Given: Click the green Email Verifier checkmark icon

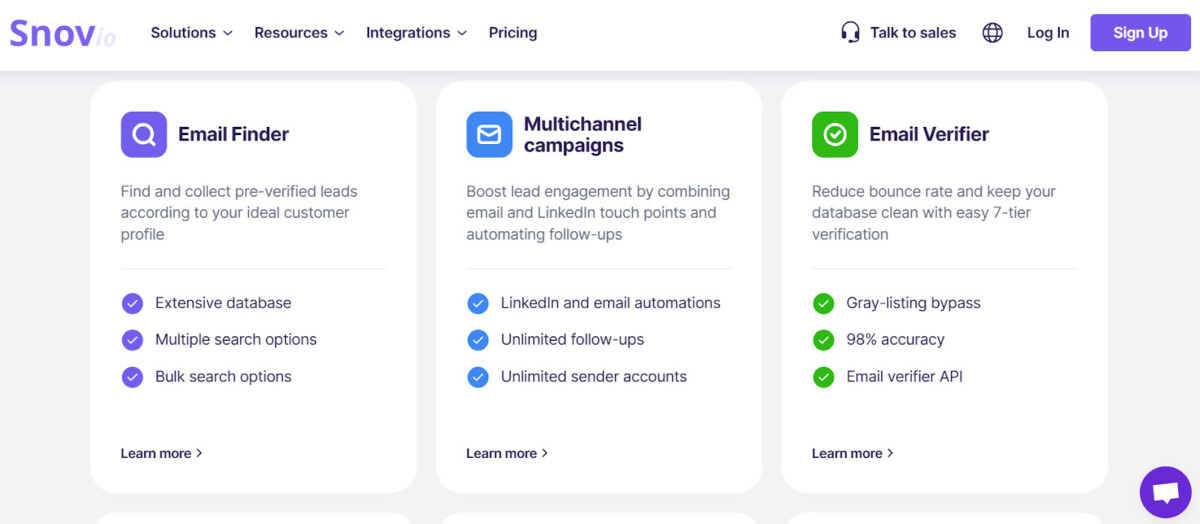Looking at the screenshot, I should click(x=835, y=134).
